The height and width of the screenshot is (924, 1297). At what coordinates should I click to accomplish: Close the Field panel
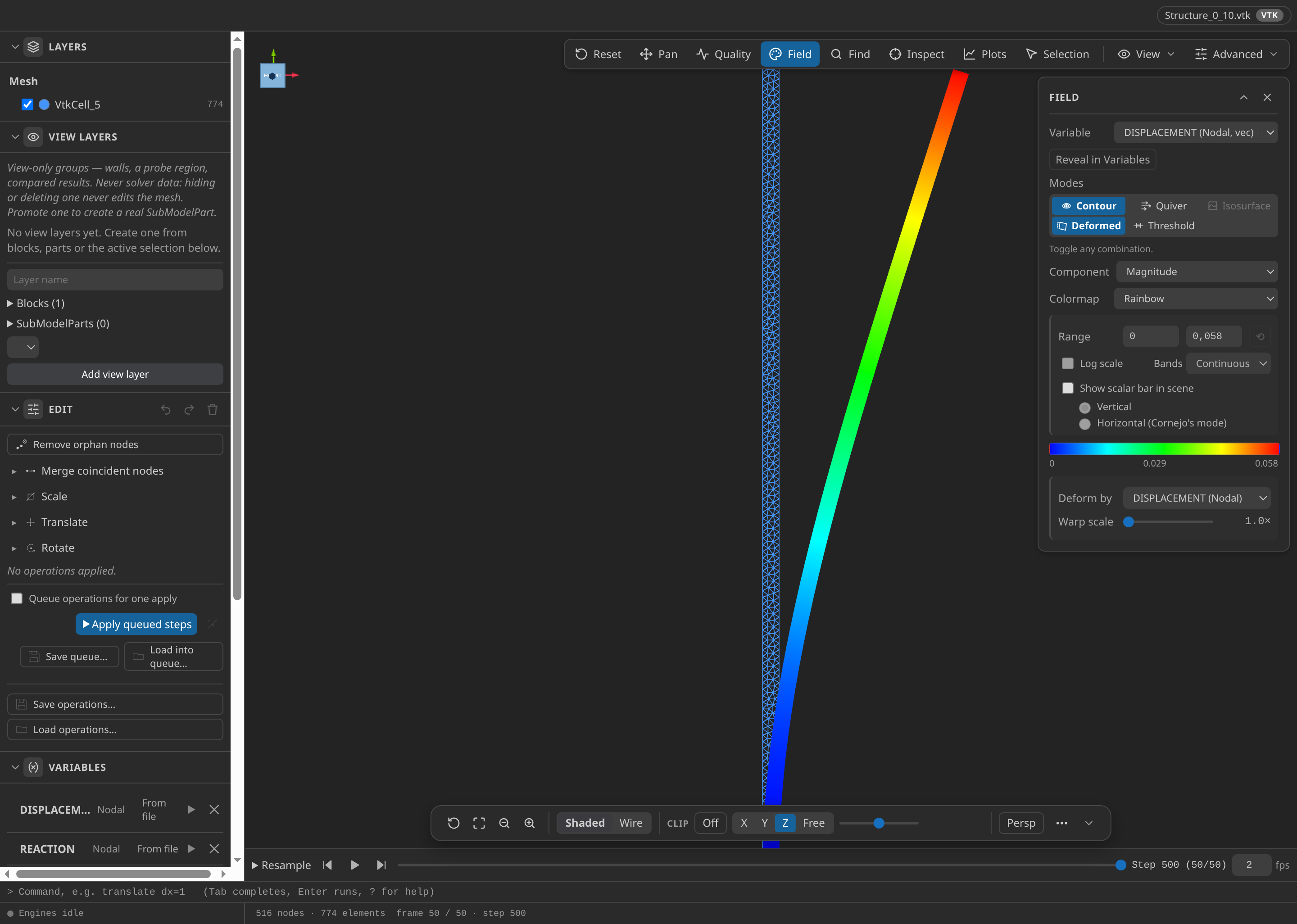tap(1267, 97)
